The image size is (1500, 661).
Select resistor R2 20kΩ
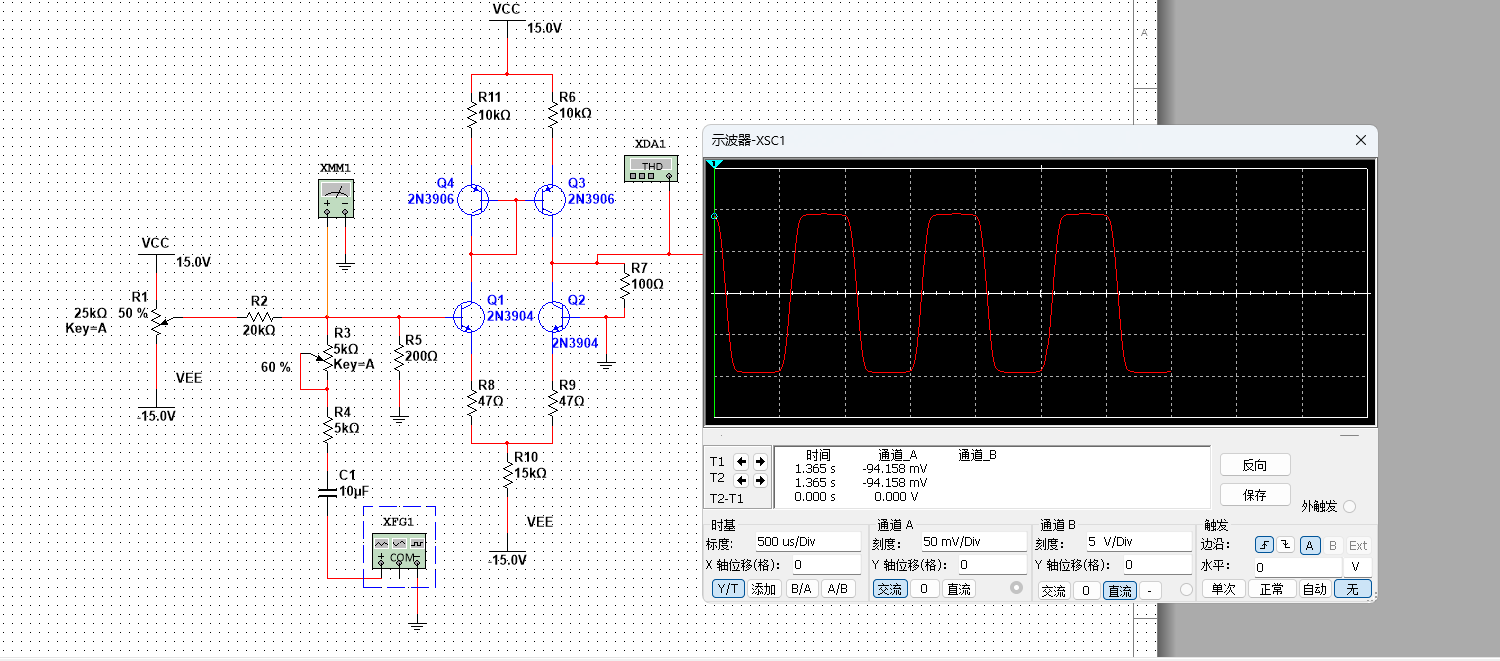click(258, 316)
